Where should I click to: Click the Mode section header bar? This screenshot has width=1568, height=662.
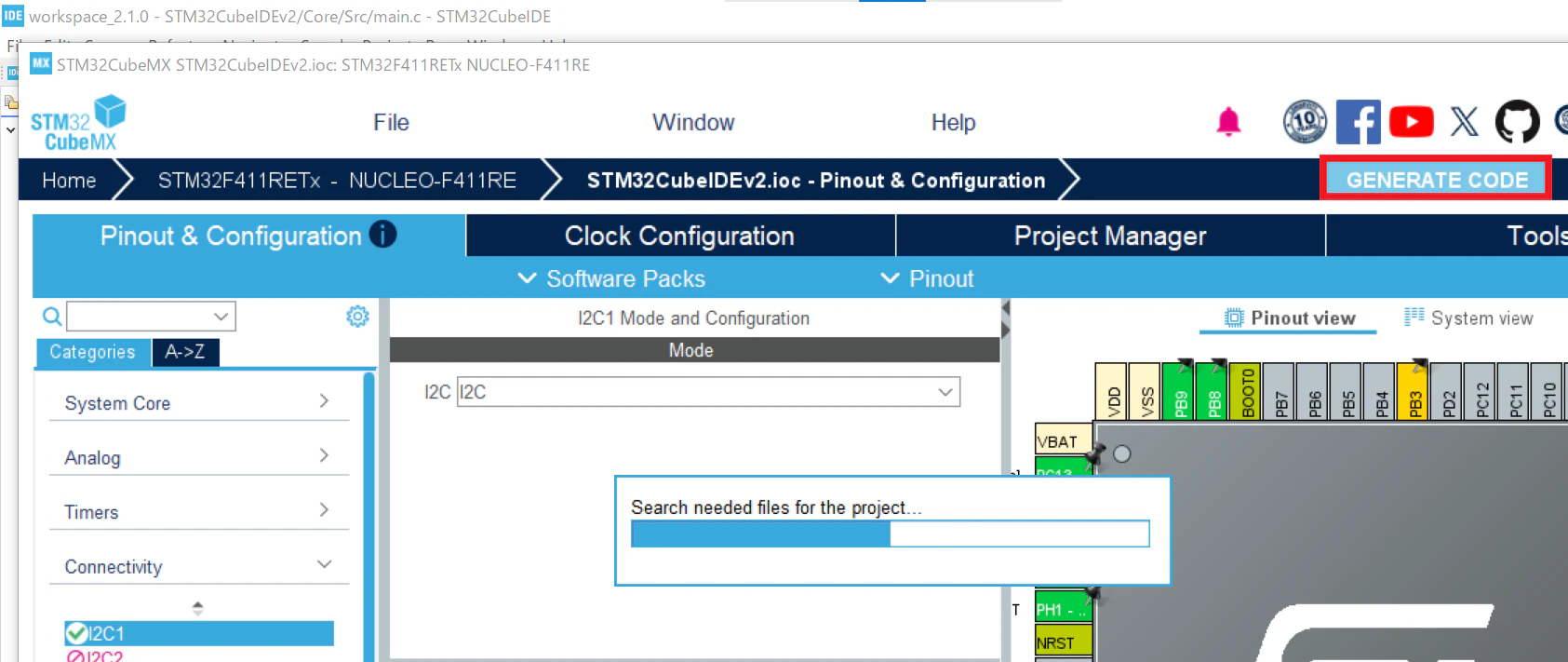[694, 350]
